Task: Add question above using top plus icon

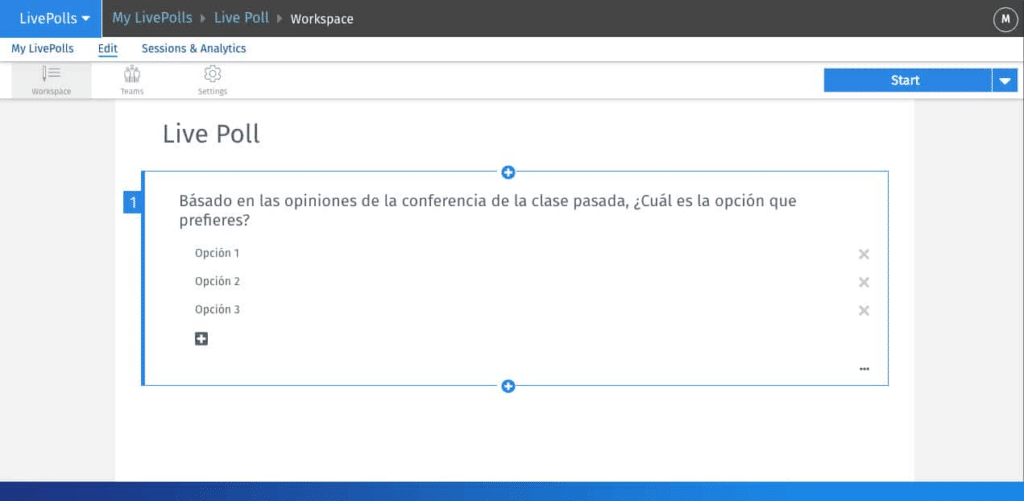Action: (x=508, y=172)
